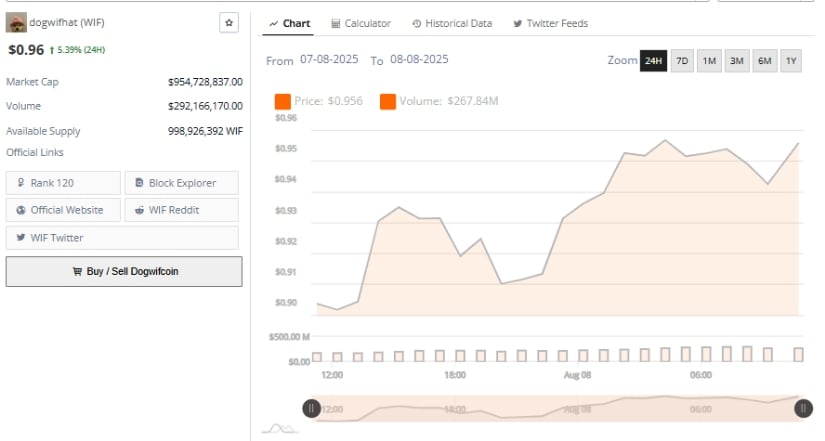Screen dimensions: 825x441
Task: Click the mini chart navigator area
Action: [557, 408]
